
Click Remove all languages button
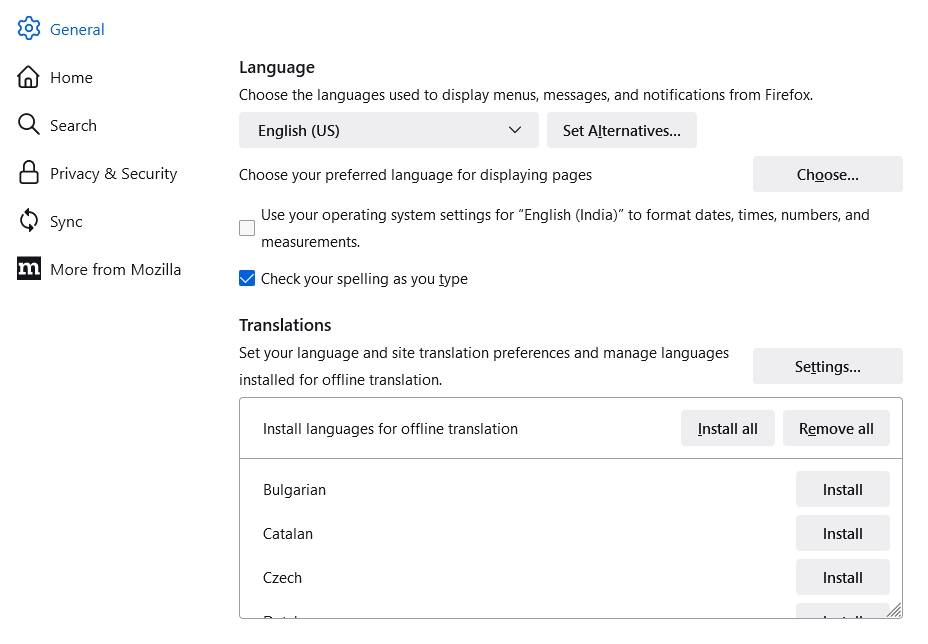[836, 429]
